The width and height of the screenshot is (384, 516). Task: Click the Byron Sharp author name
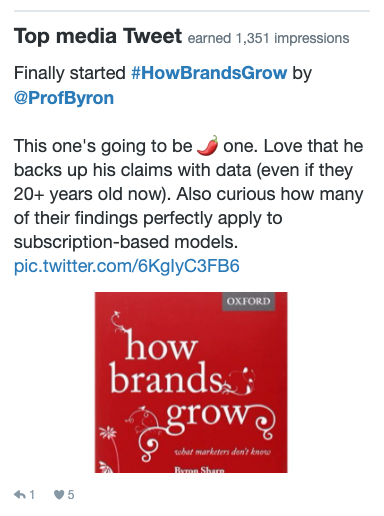199,470
